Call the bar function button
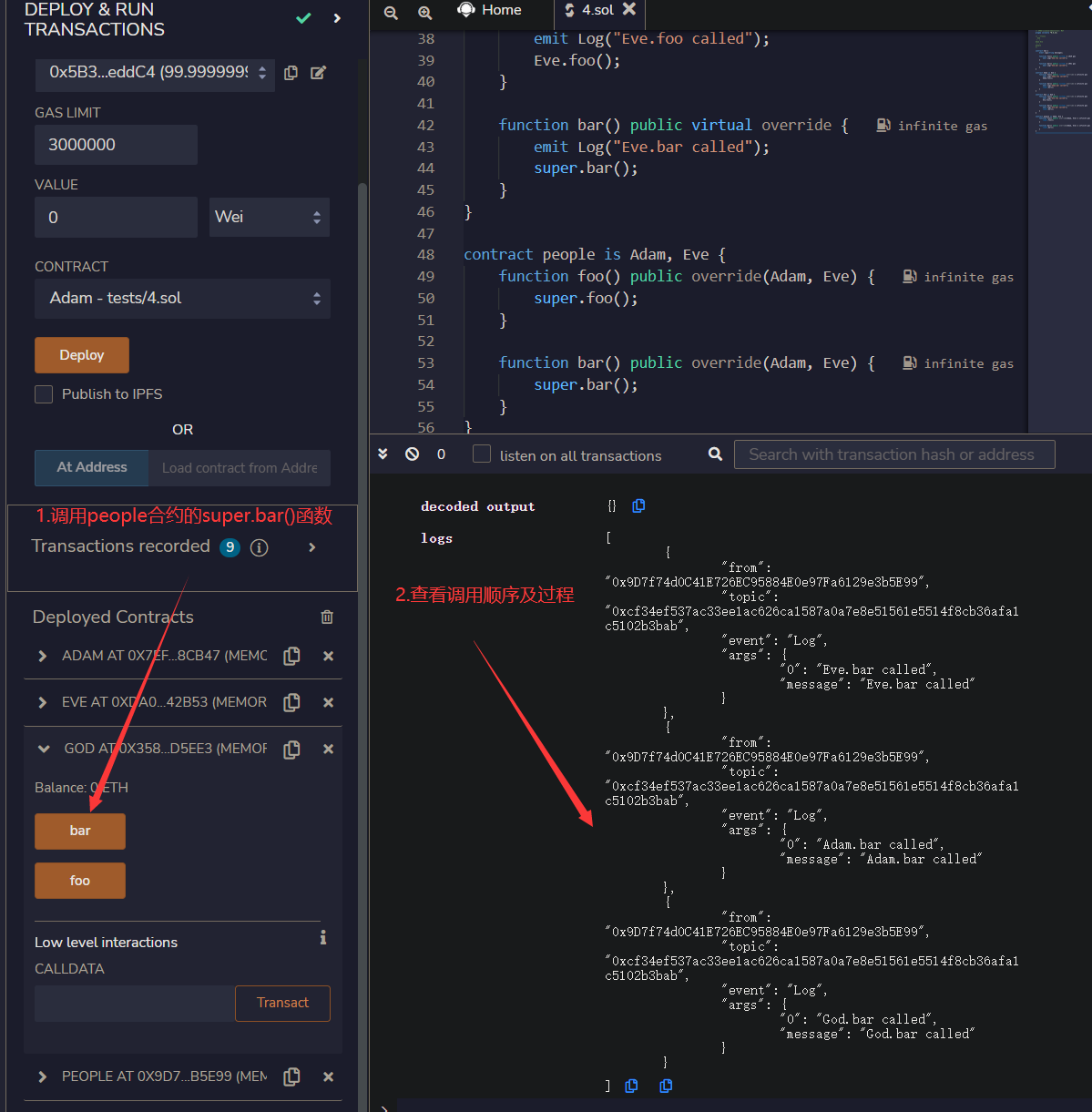 (80, 831)
